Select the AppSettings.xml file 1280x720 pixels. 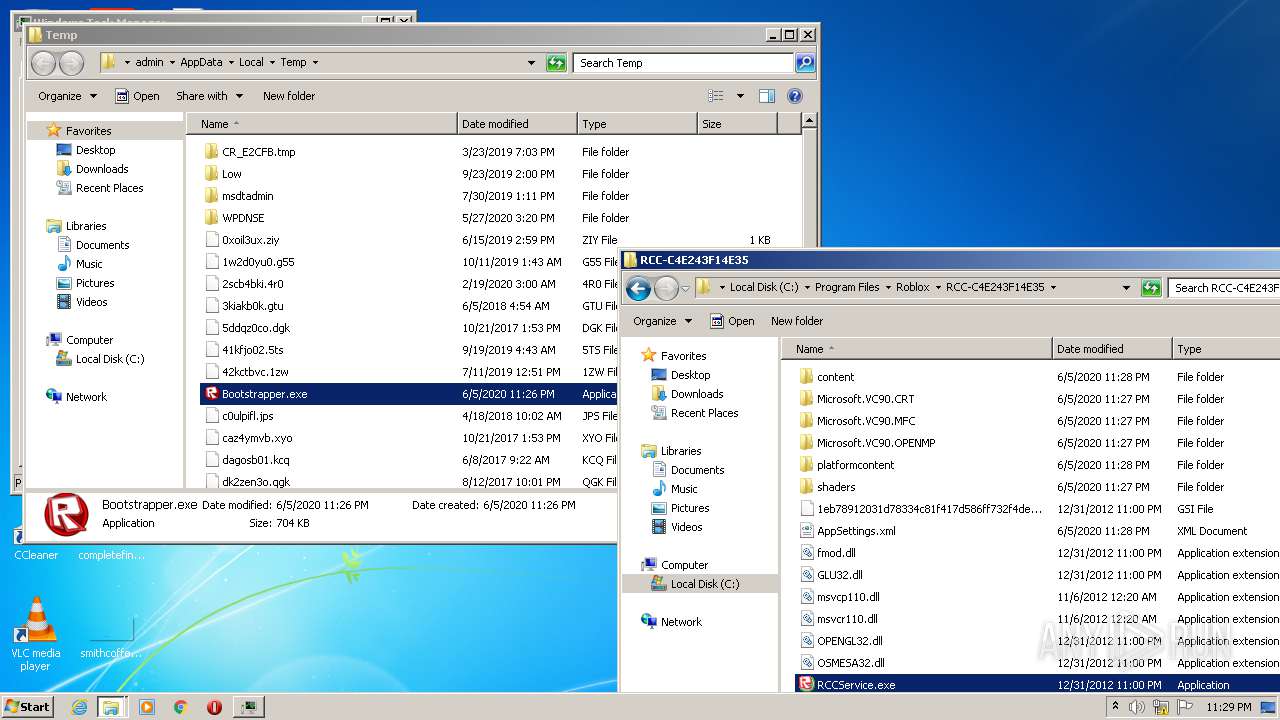856,531
